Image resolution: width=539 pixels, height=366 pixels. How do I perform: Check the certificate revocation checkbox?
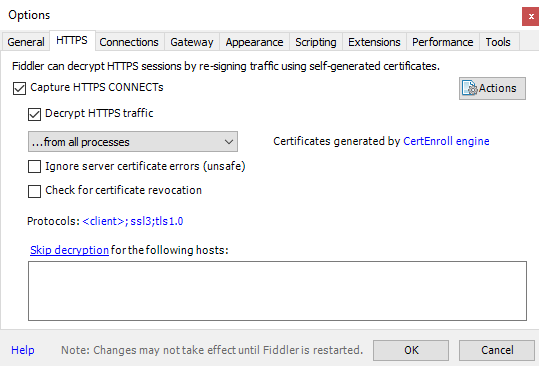coord(34,191)
